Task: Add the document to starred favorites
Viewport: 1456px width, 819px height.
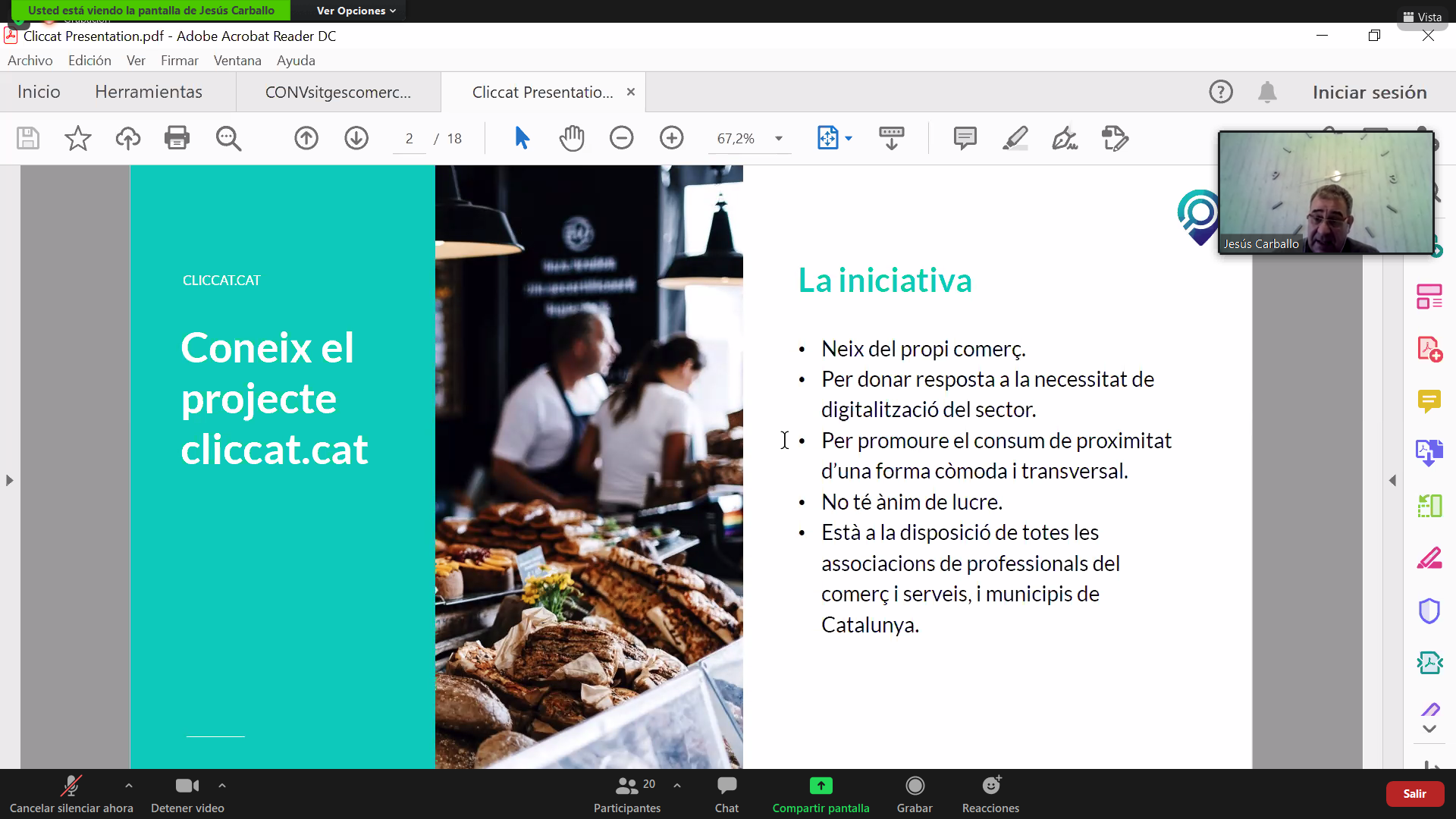Action: tap(77, 138)
